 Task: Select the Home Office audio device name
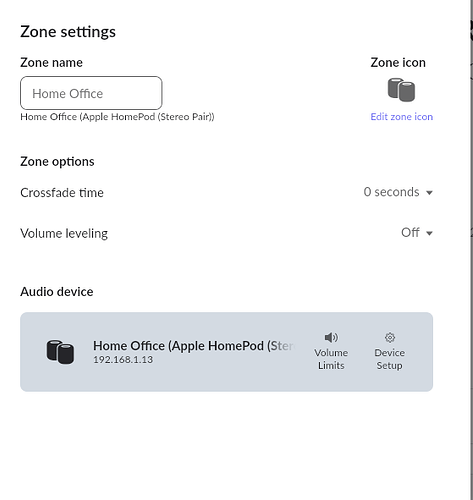point(194,346)
